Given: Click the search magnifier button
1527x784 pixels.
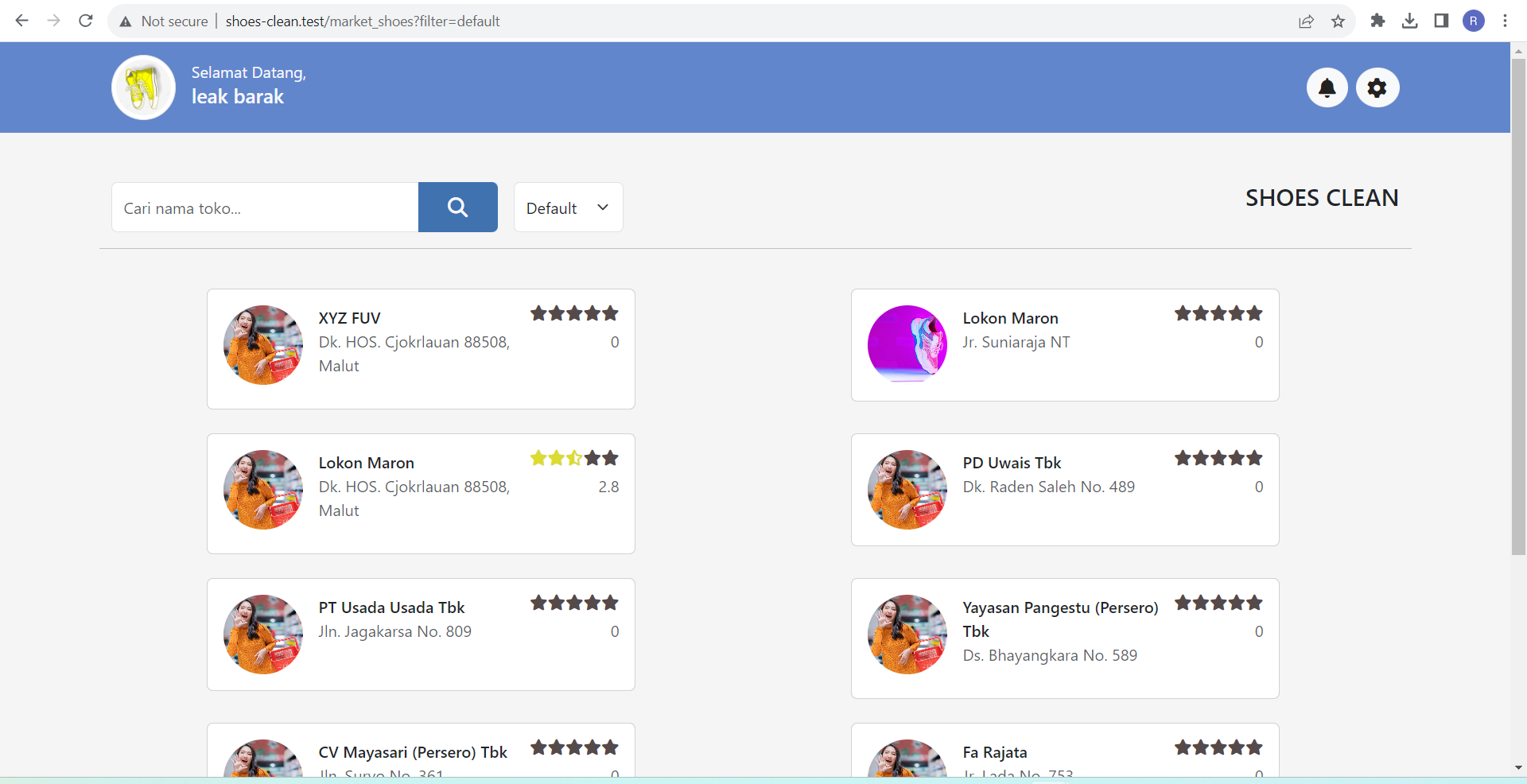Looking at the screenshot, I should coord(457,207).
